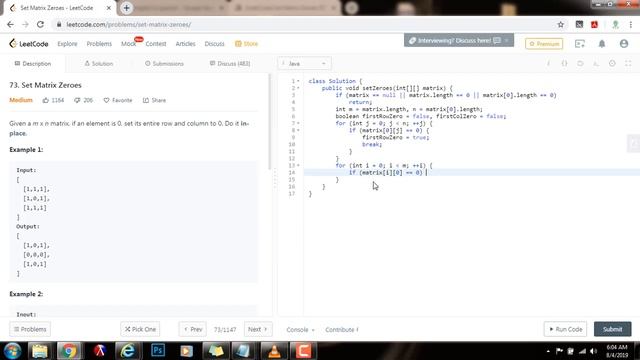Click line 14 in code editor

(471, 173)
